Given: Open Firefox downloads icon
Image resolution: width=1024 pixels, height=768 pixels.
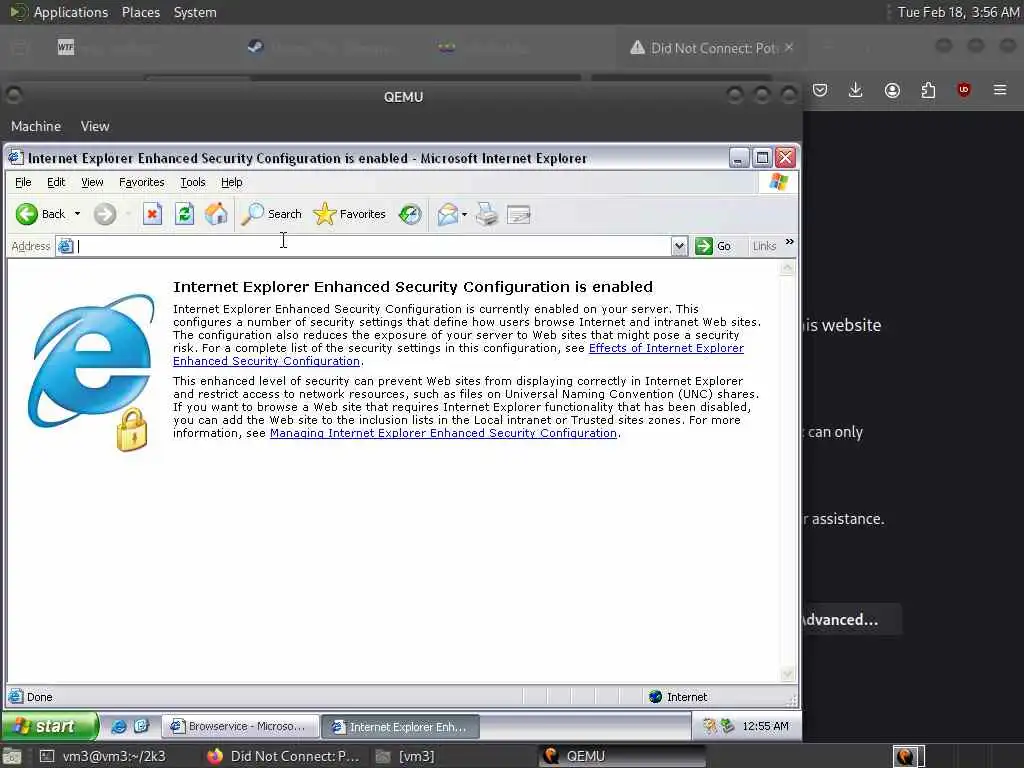Looking at the screenshot, I should [x=856, y=90].
